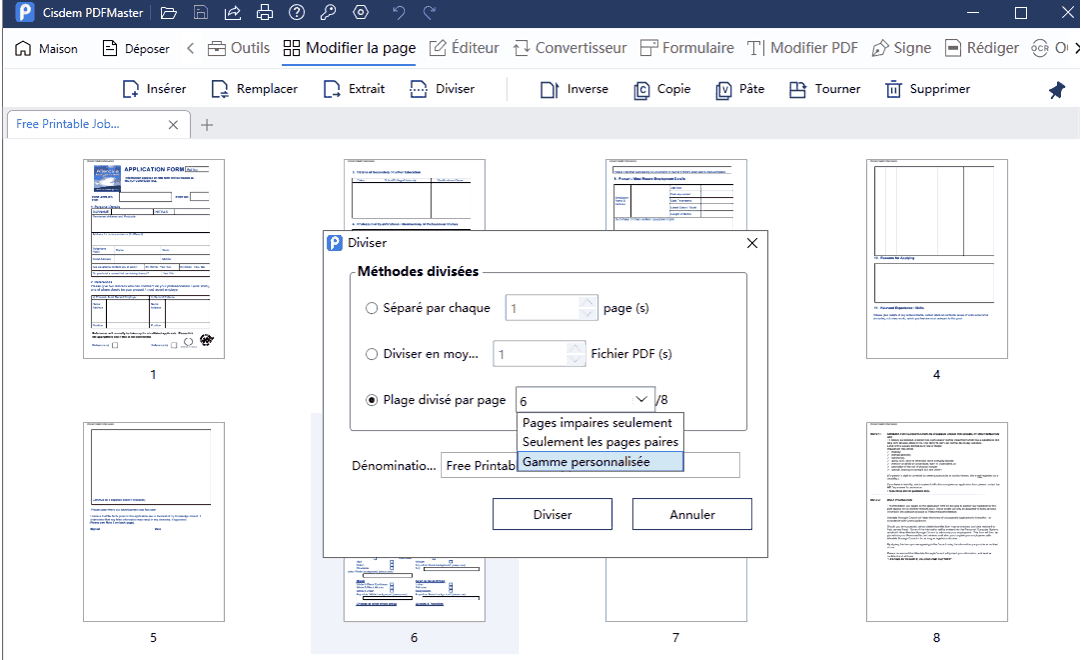Screen dimensions: 1081x660
Task: Select page 3 thumbnail above dialog
Action: (676, 194)
